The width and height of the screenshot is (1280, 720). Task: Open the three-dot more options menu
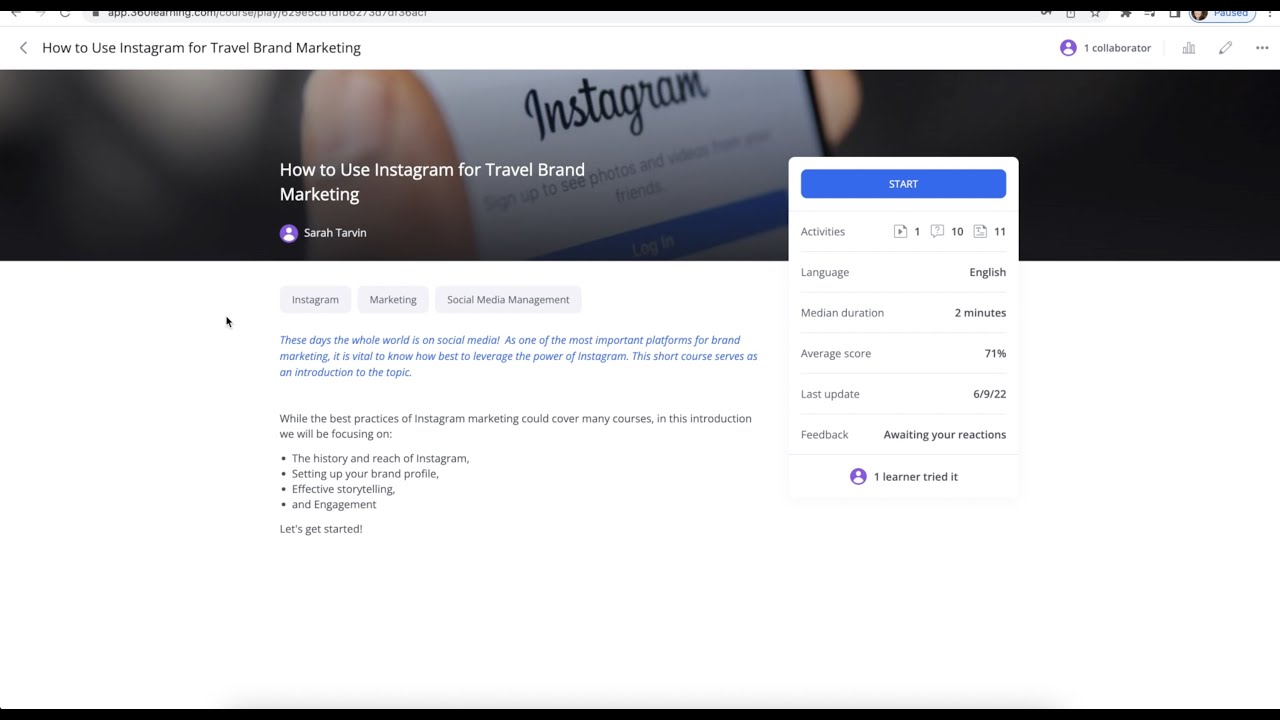1262,48
